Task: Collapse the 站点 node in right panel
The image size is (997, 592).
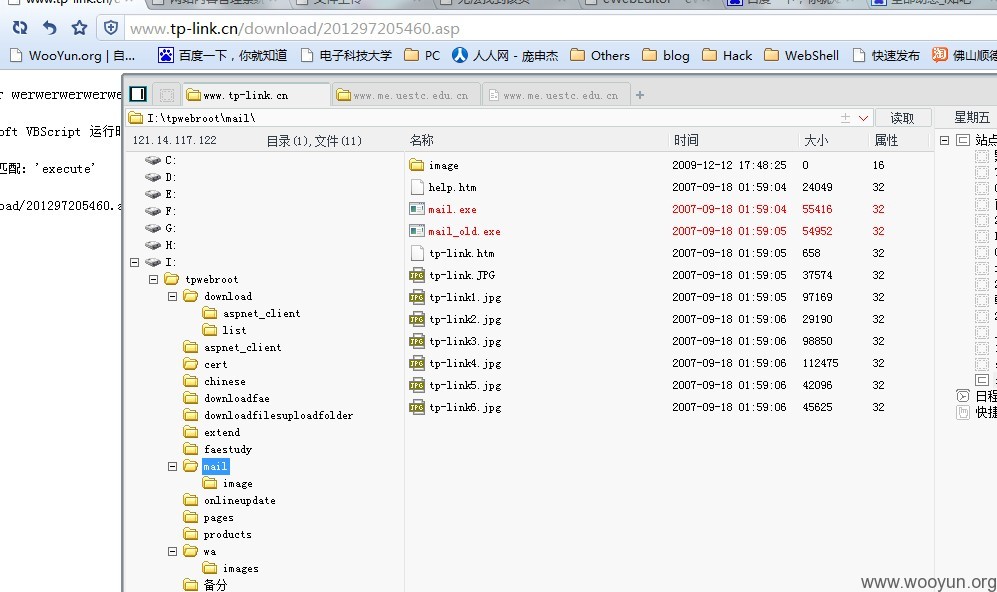Action: pos(945,140)
